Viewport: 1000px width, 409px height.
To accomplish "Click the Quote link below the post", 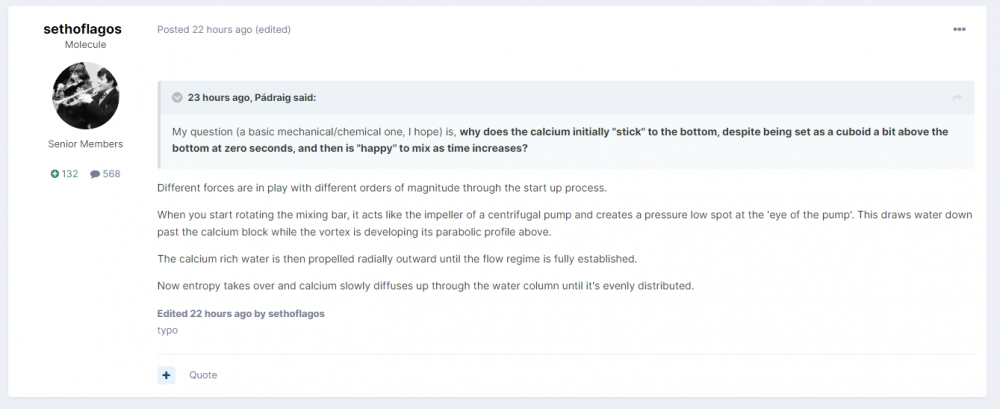I will coord(203,375).
